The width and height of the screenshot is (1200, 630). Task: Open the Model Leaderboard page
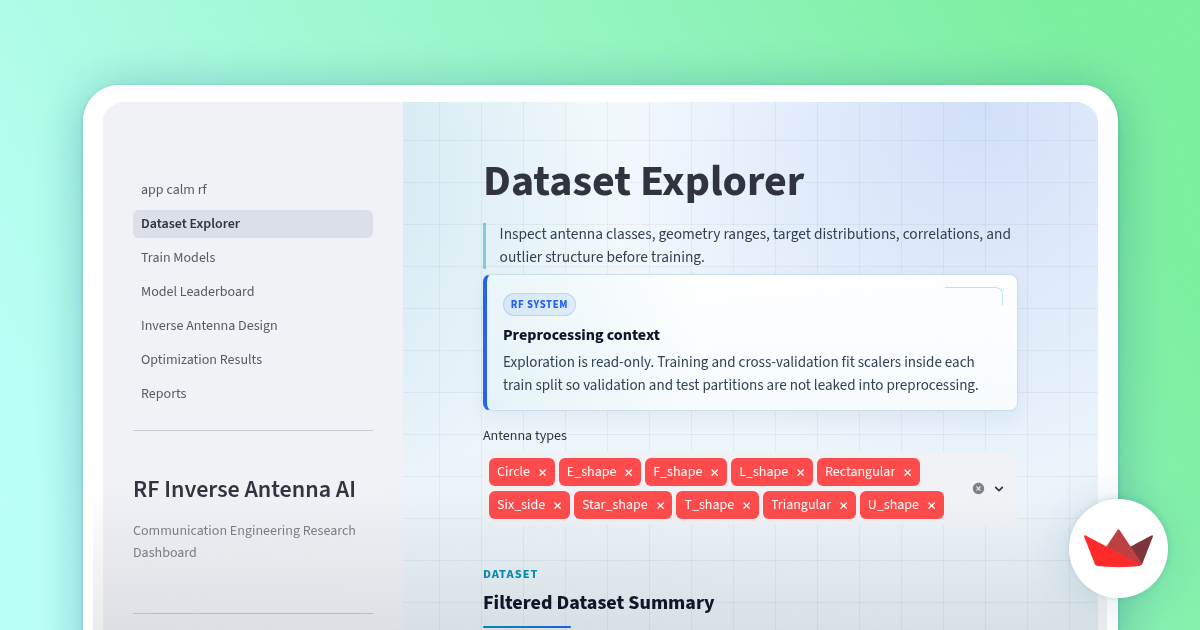(x=252, y=292)
